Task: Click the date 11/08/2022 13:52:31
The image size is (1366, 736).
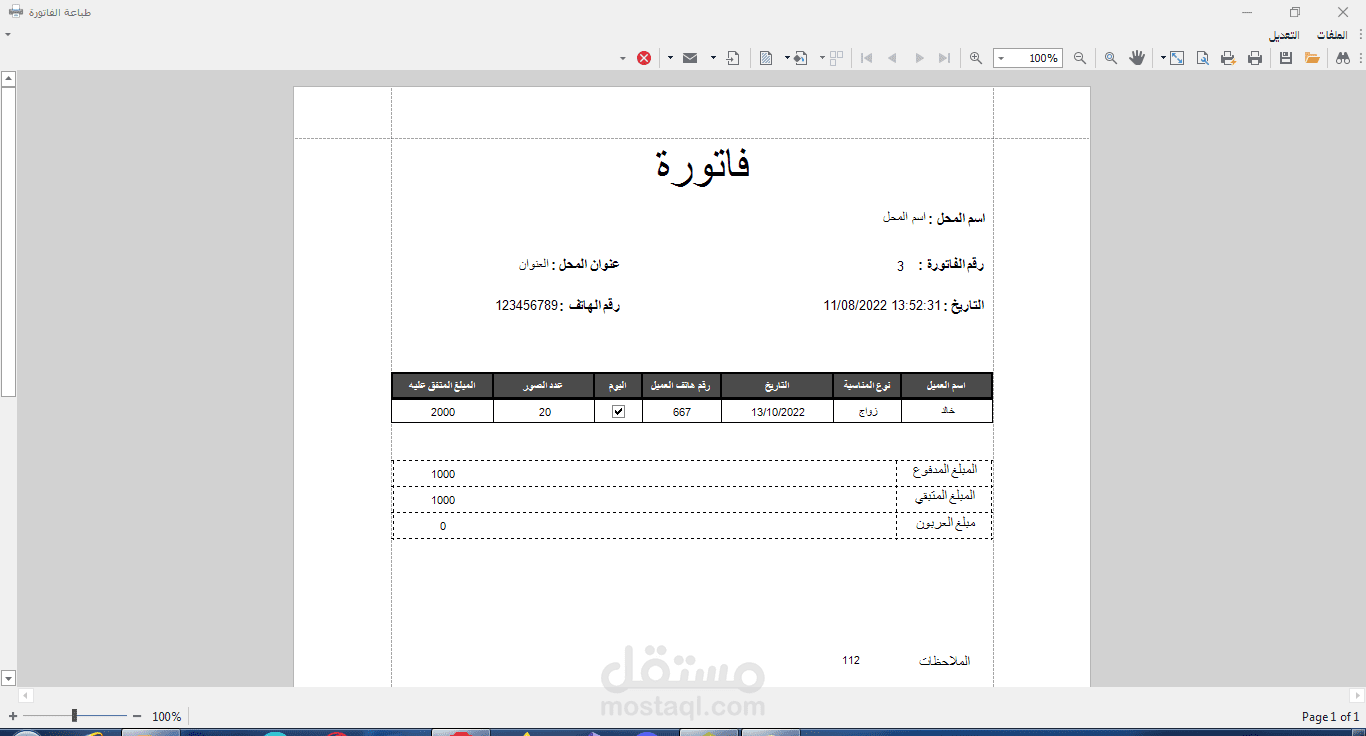Action: point(882,305)
